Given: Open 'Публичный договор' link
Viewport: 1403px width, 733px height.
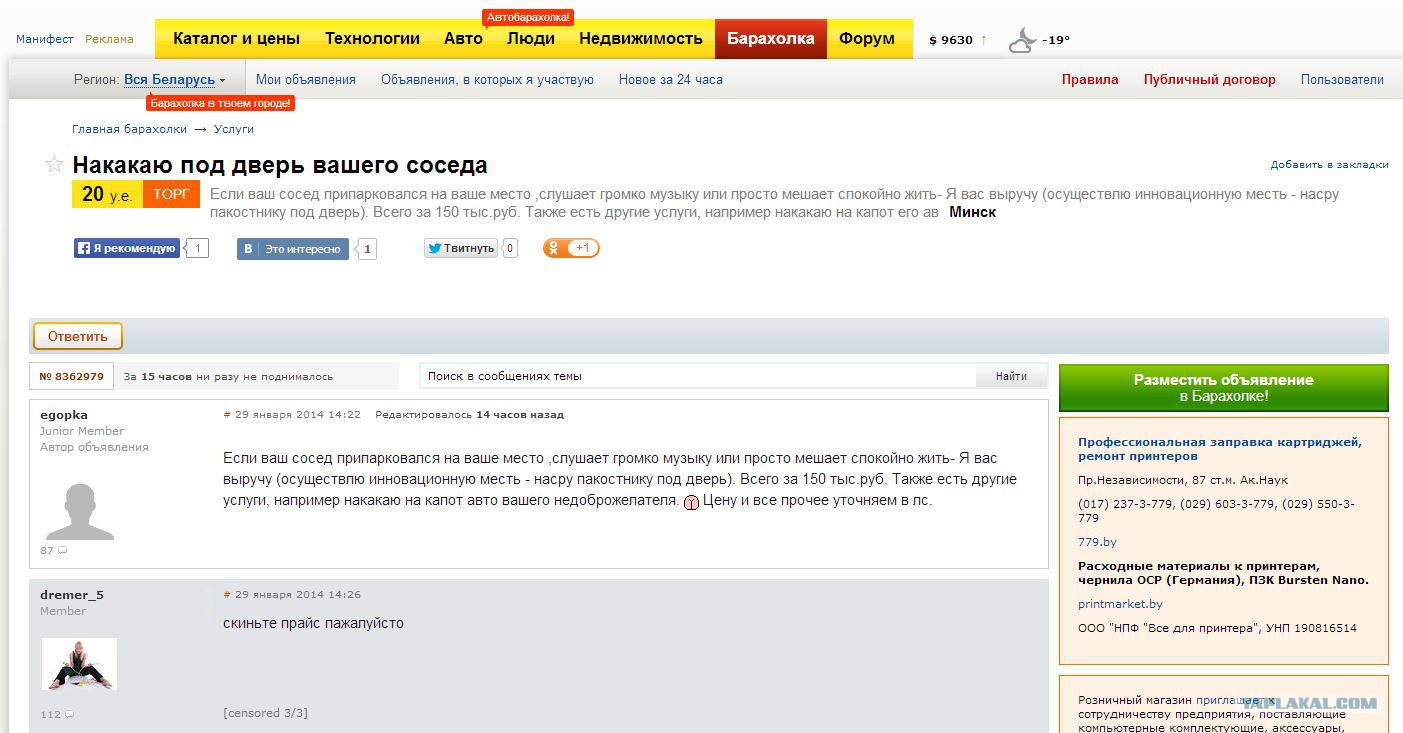Looking at the screenshot, I should click(1210, 79).
